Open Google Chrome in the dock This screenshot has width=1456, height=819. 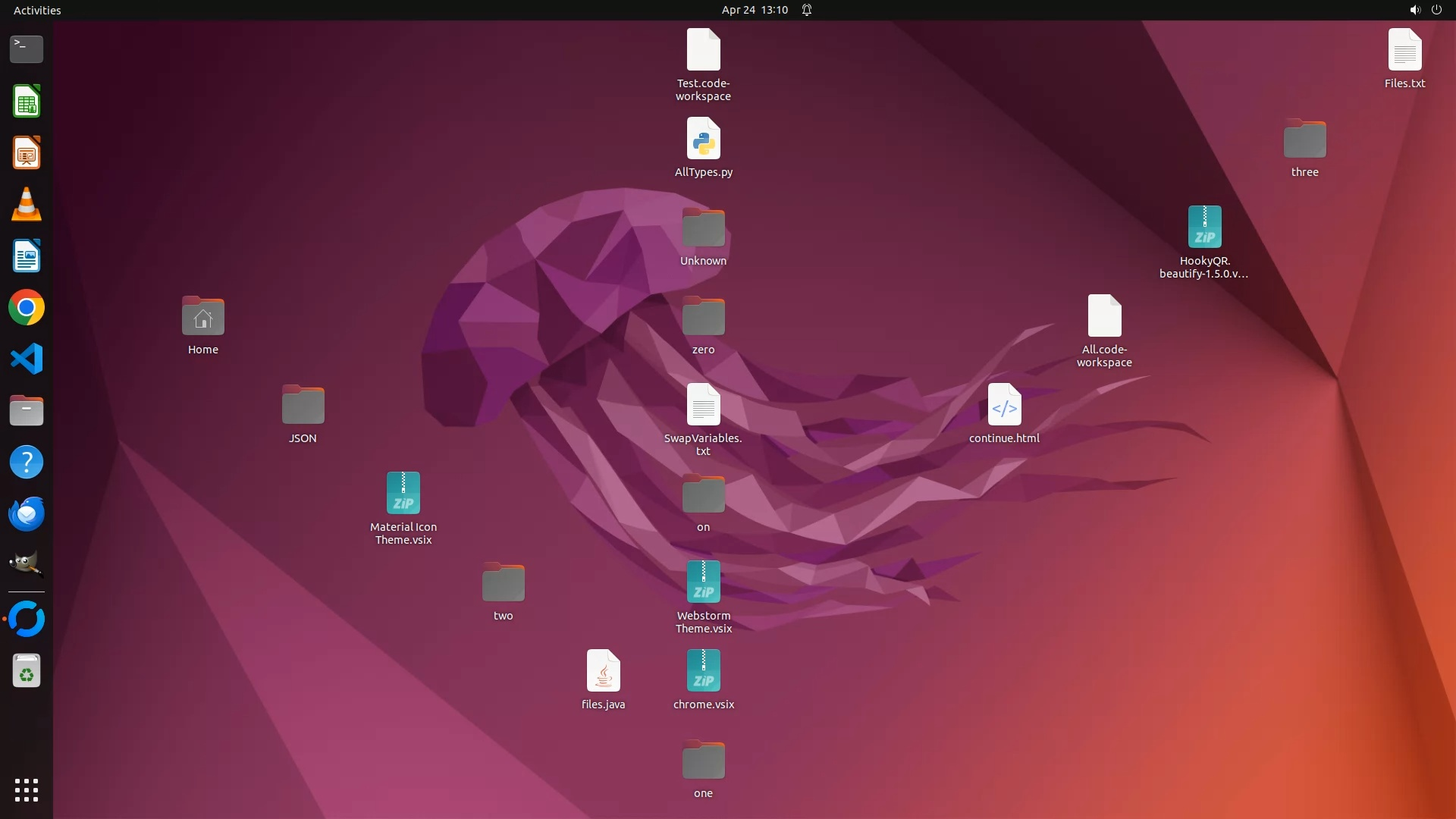tap(27, 308)
